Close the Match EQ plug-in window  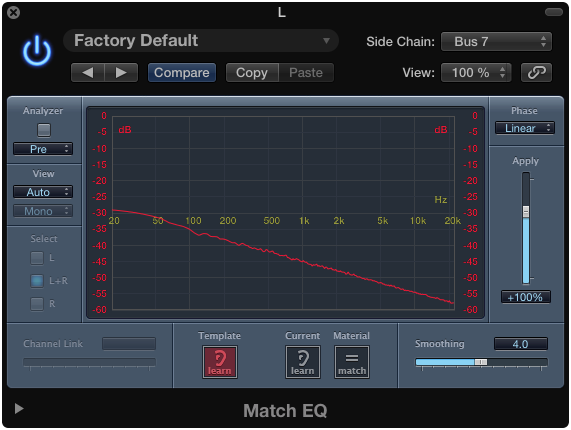pyautogui.click(x=13, y=13)
